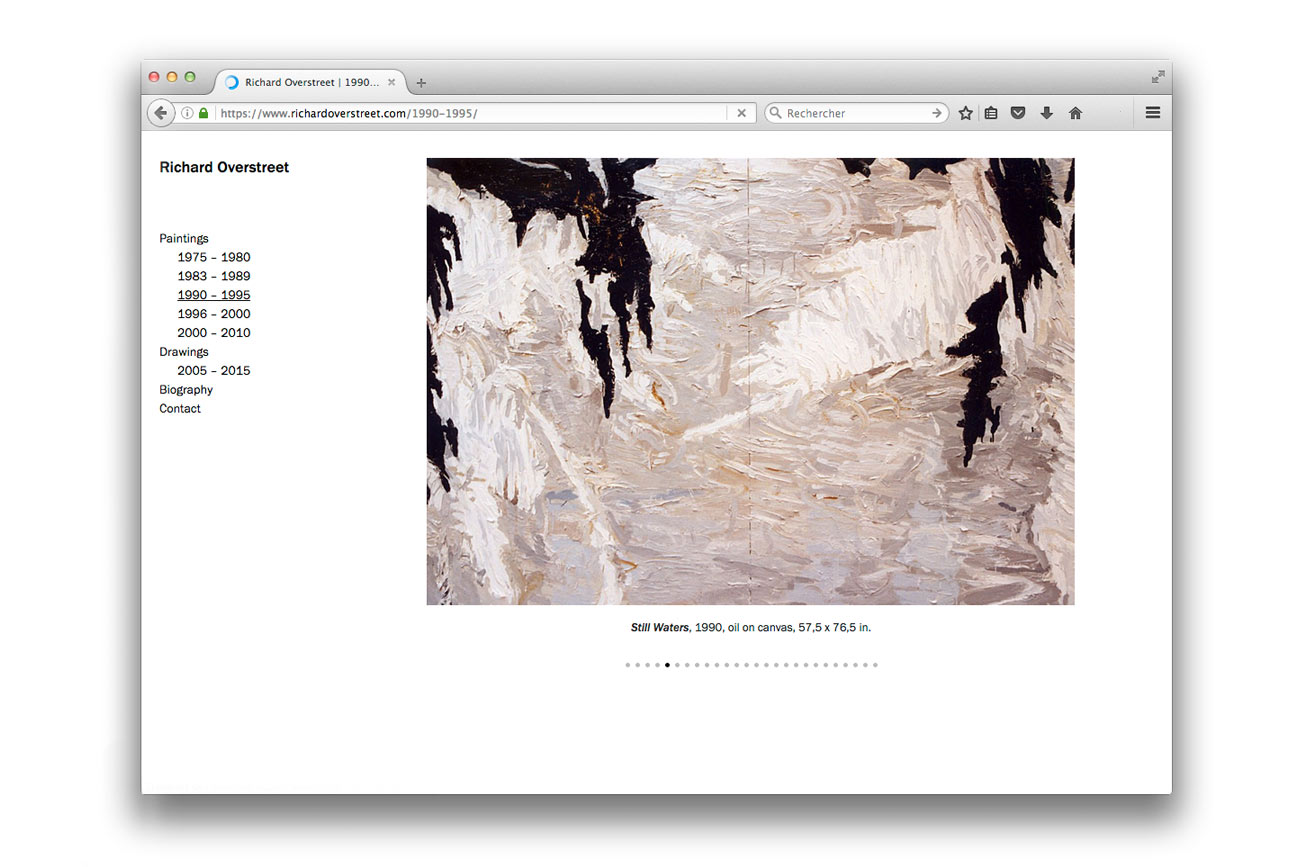Show bookmarks list icon

pyautogui.click(x=991, y=114)
